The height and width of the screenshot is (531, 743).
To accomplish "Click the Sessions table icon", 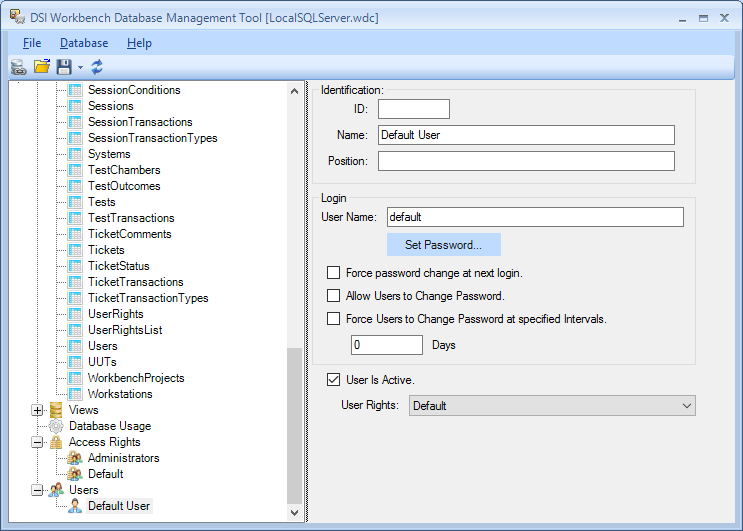I will tap(75, 106).
